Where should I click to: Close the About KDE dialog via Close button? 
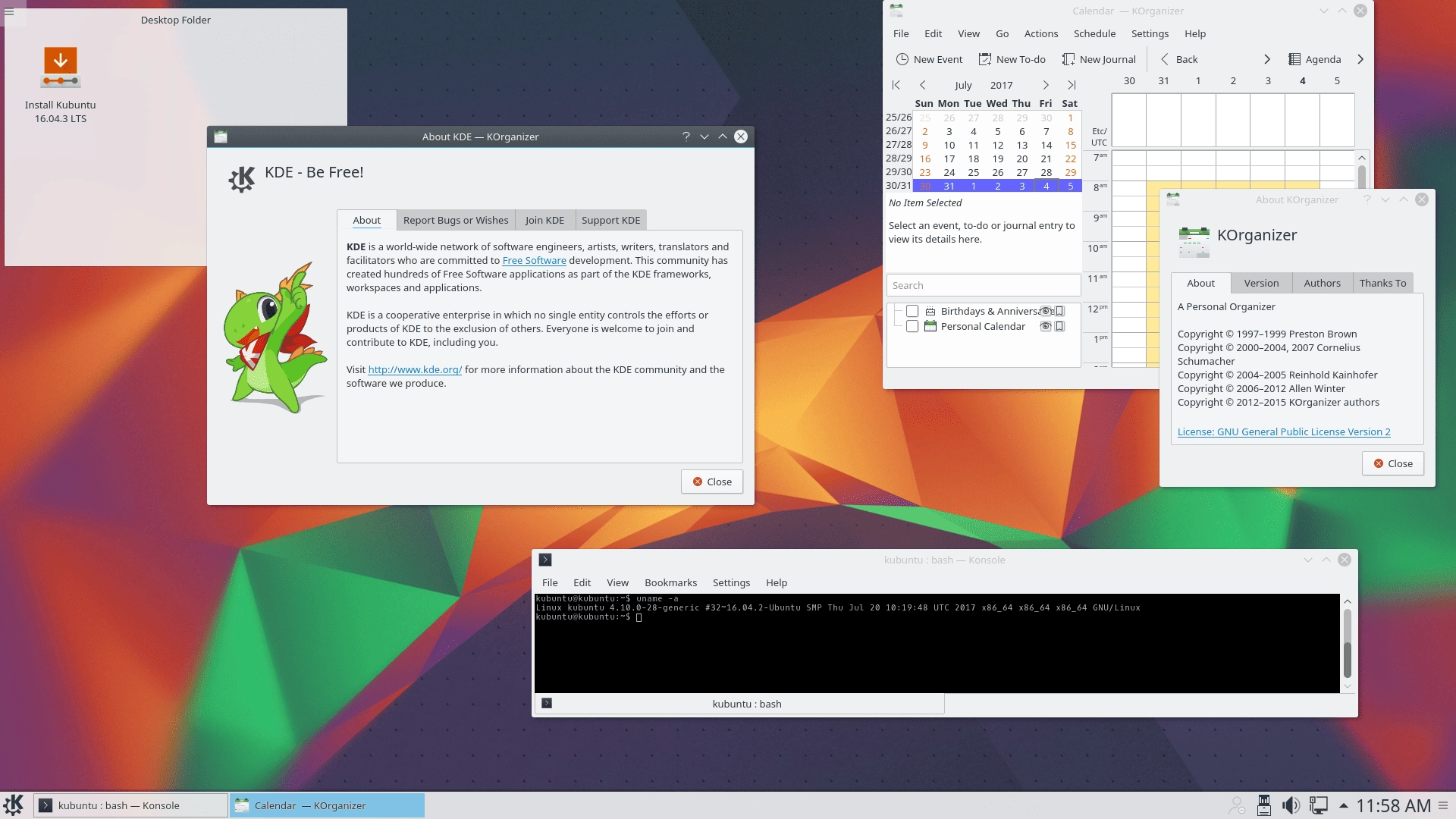[x=711, y=482]
